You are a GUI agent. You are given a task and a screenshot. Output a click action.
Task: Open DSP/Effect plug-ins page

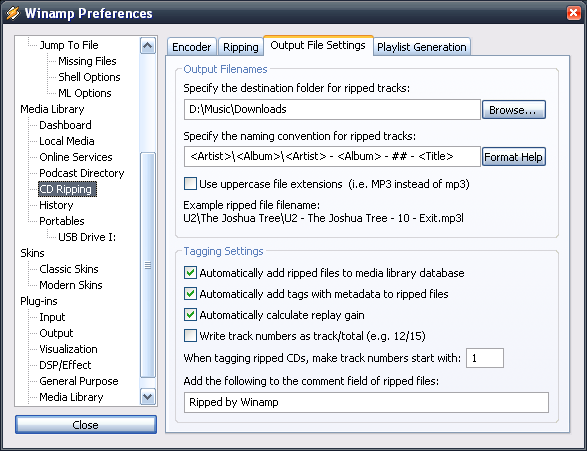65,365
